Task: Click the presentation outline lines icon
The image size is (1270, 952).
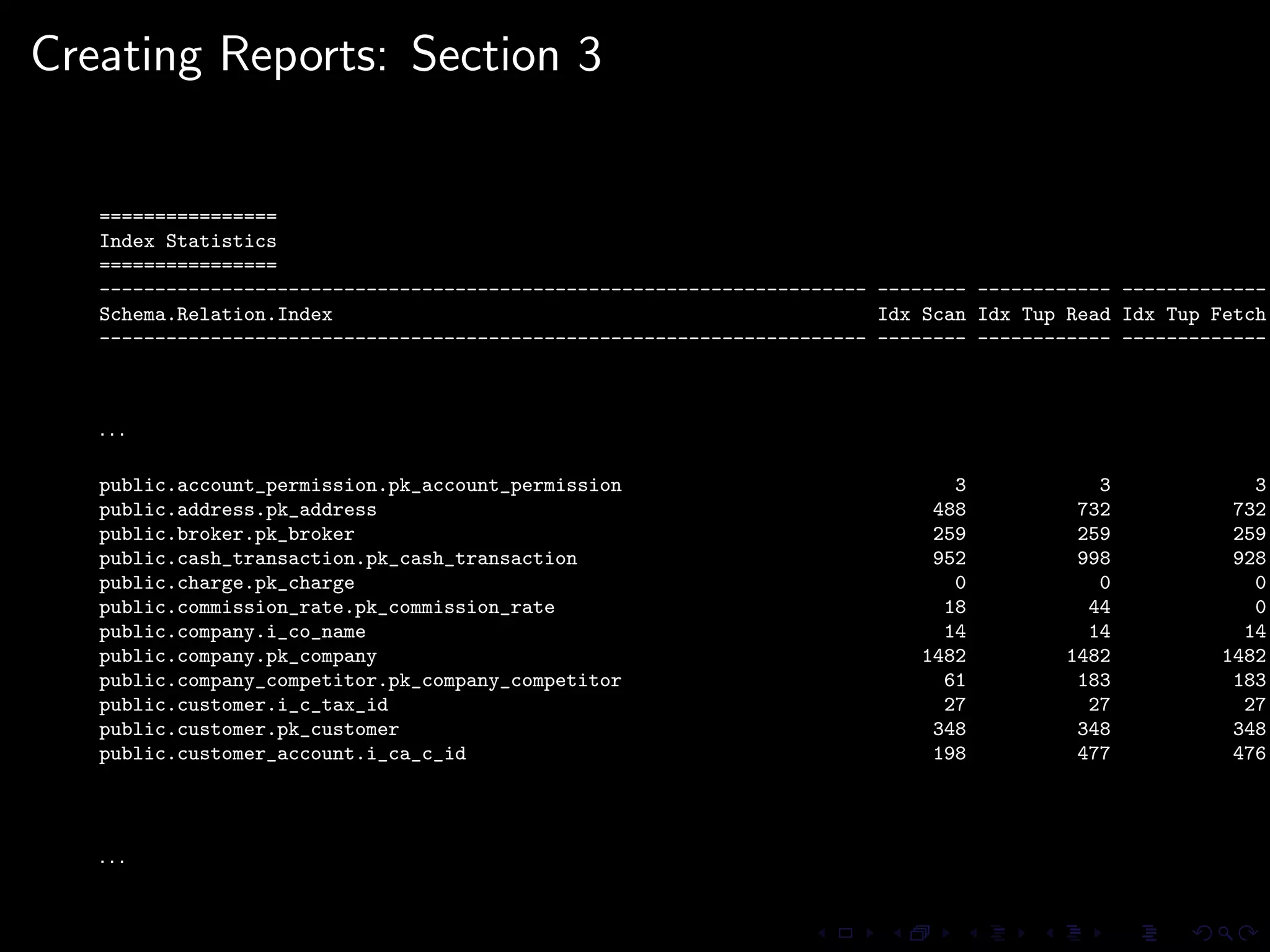Action: [x=1149, y=933]
